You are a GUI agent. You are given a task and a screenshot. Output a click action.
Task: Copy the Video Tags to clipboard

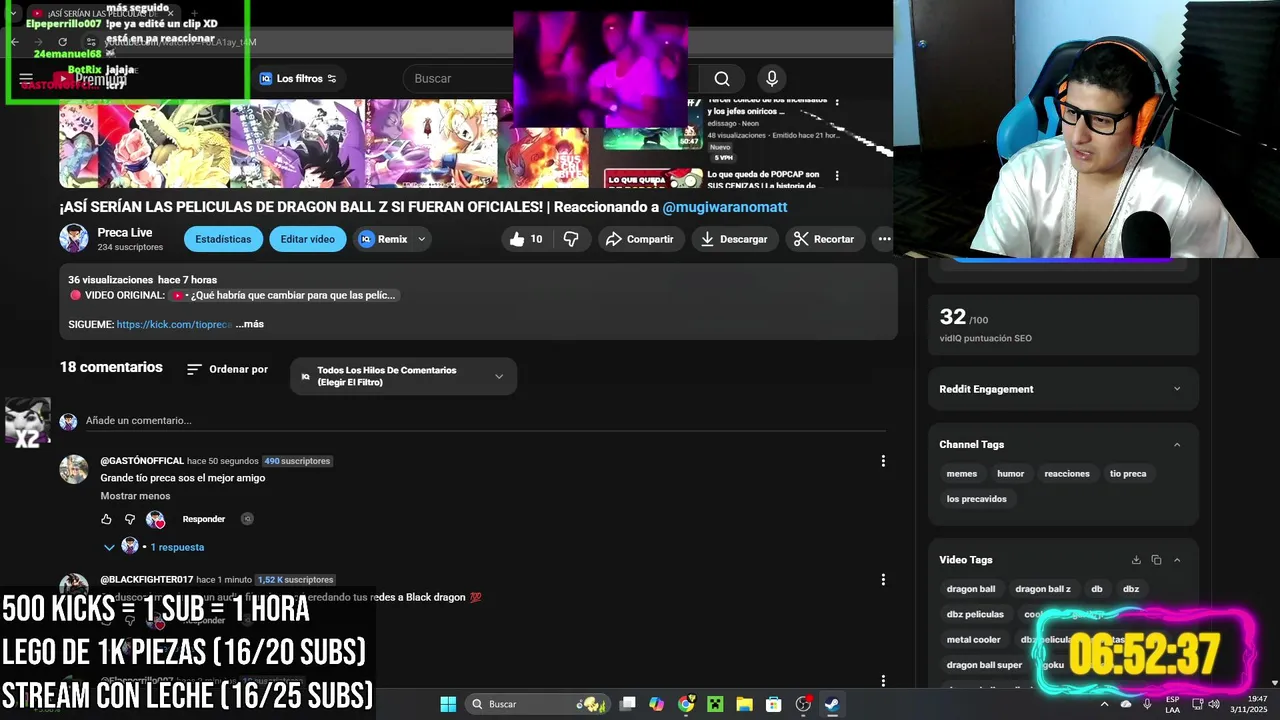pos(1156,560)
